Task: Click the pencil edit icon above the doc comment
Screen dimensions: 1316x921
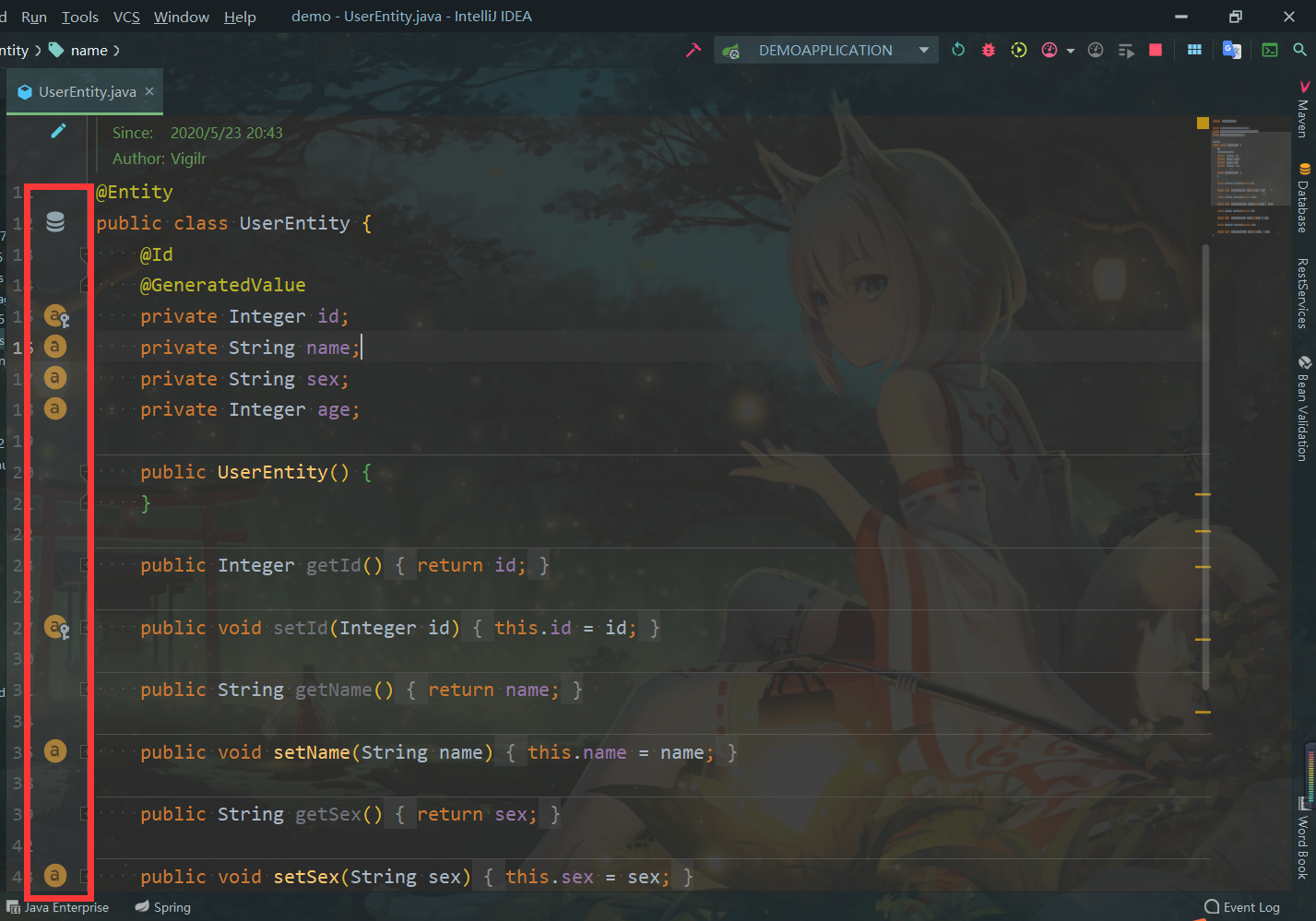Action: point(58,131)
